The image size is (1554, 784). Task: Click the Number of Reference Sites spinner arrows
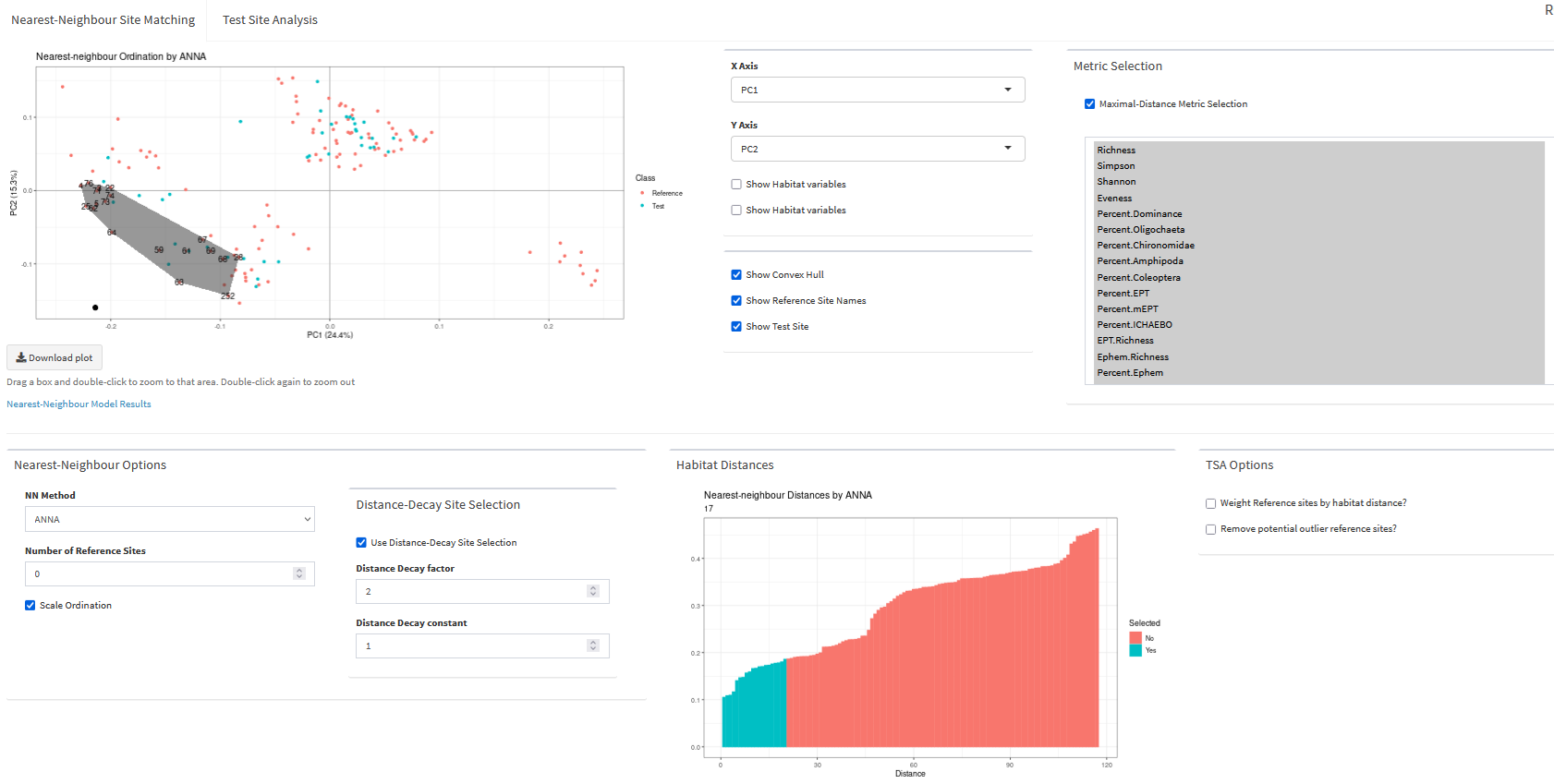click(x=299, y=573)
